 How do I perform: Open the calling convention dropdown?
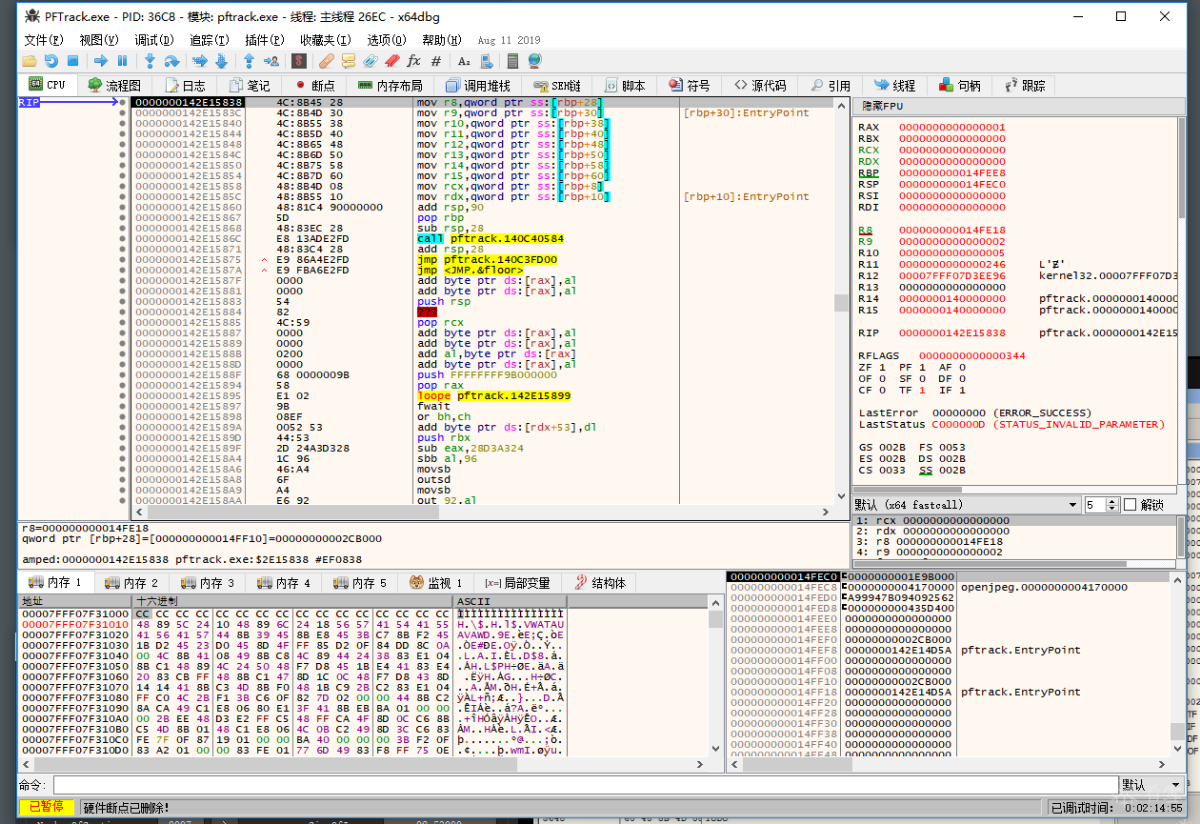967,505
